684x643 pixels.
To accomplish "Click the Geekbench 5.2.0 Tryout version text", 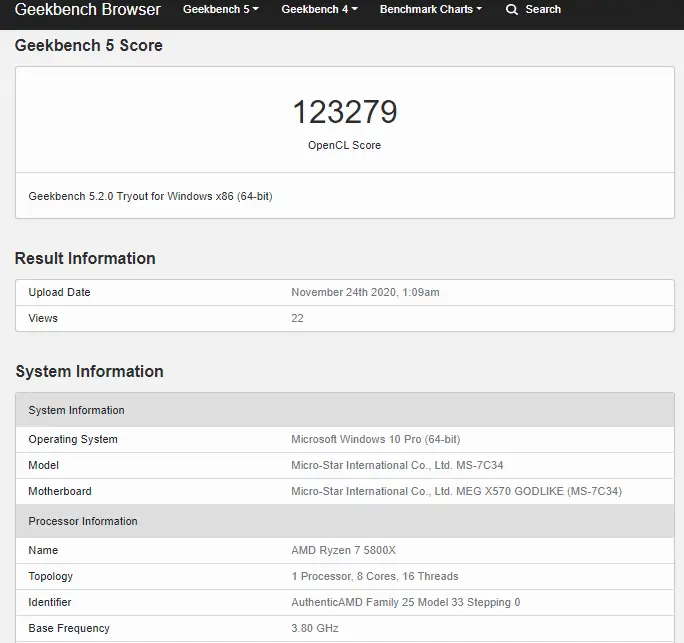I will coord(150,196).
